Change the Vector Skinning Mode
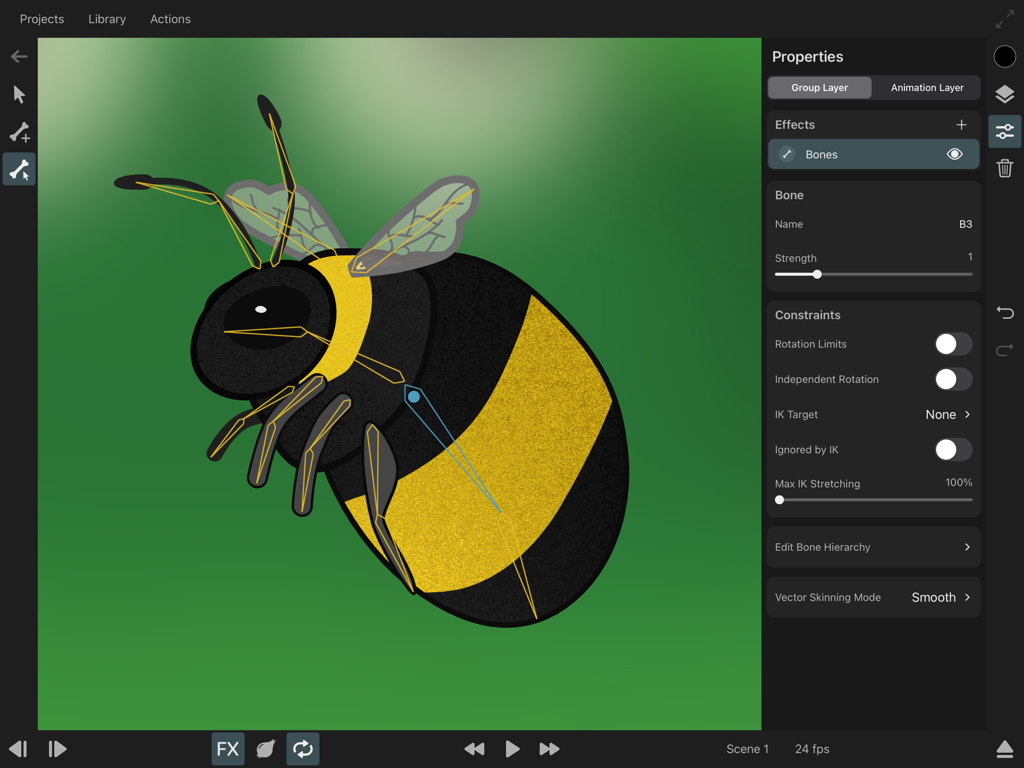1024x768 pixels. (x=938, y=597)
